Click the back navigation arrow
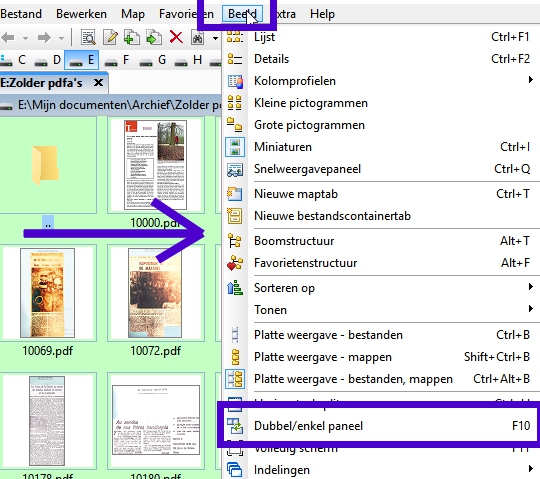 coord(9,37)
